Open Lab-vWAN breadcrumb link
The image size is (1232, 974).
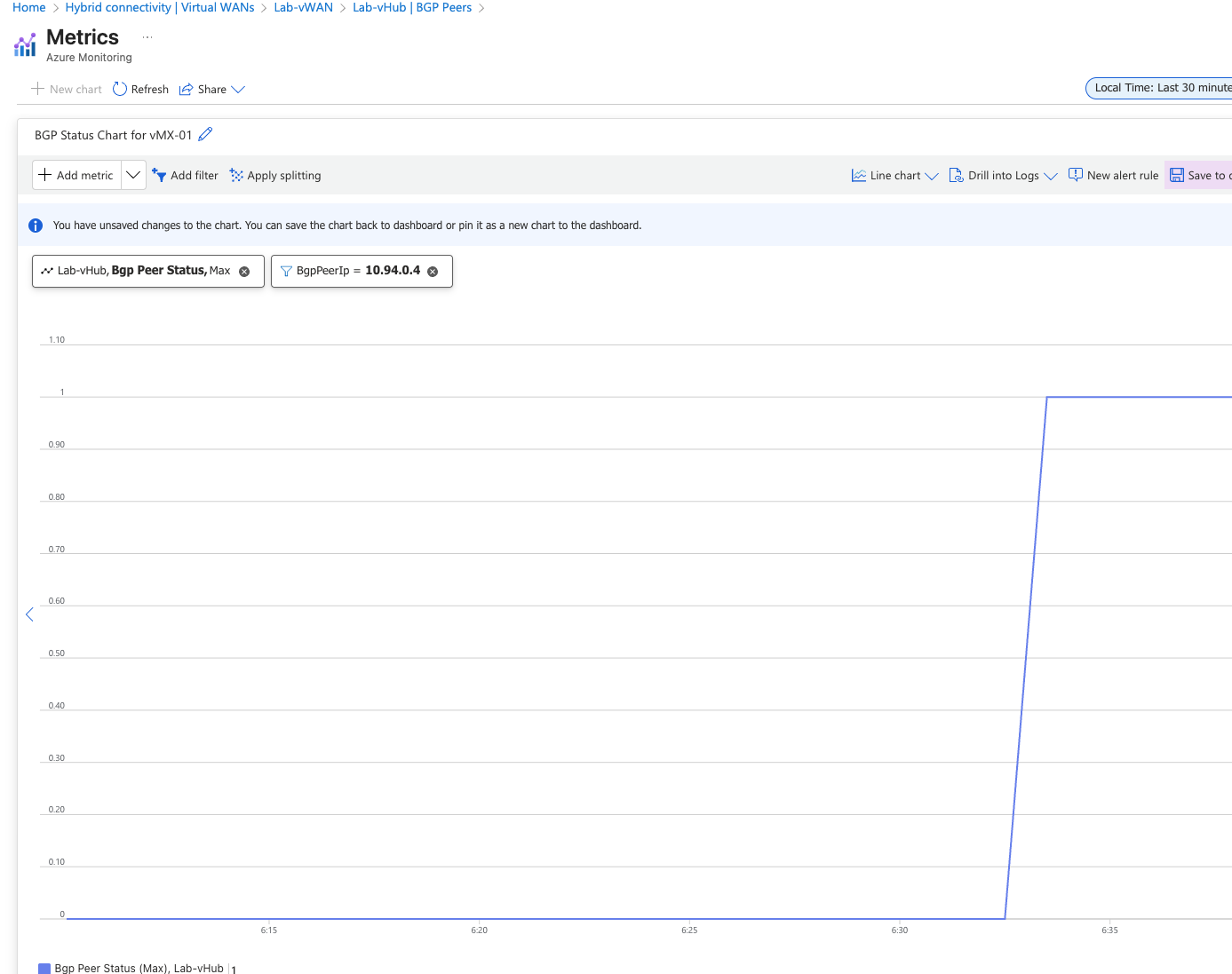(x=303, y=7)
